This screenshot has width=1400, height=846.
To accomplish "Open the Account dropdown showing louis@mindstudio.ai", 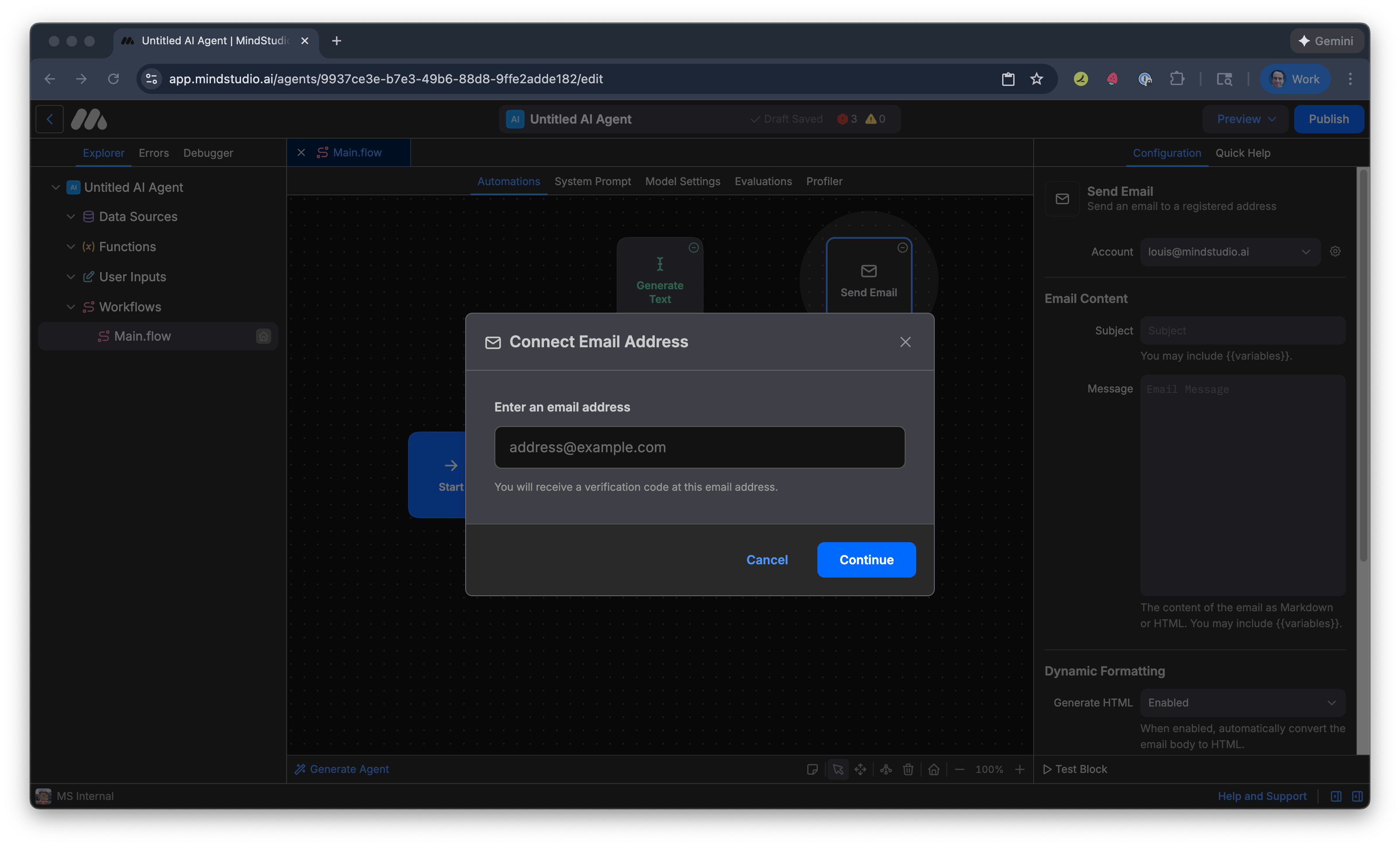I will 1229,251.
